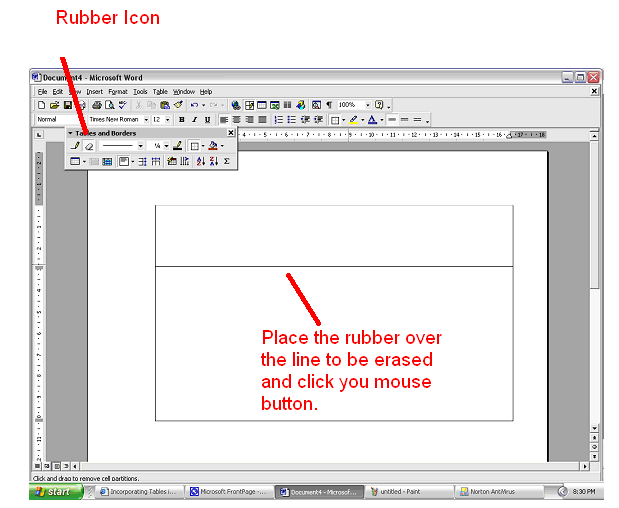Click the Open folder icon
The width and height of the screenshot is (619, 508).
coord(54,105)
